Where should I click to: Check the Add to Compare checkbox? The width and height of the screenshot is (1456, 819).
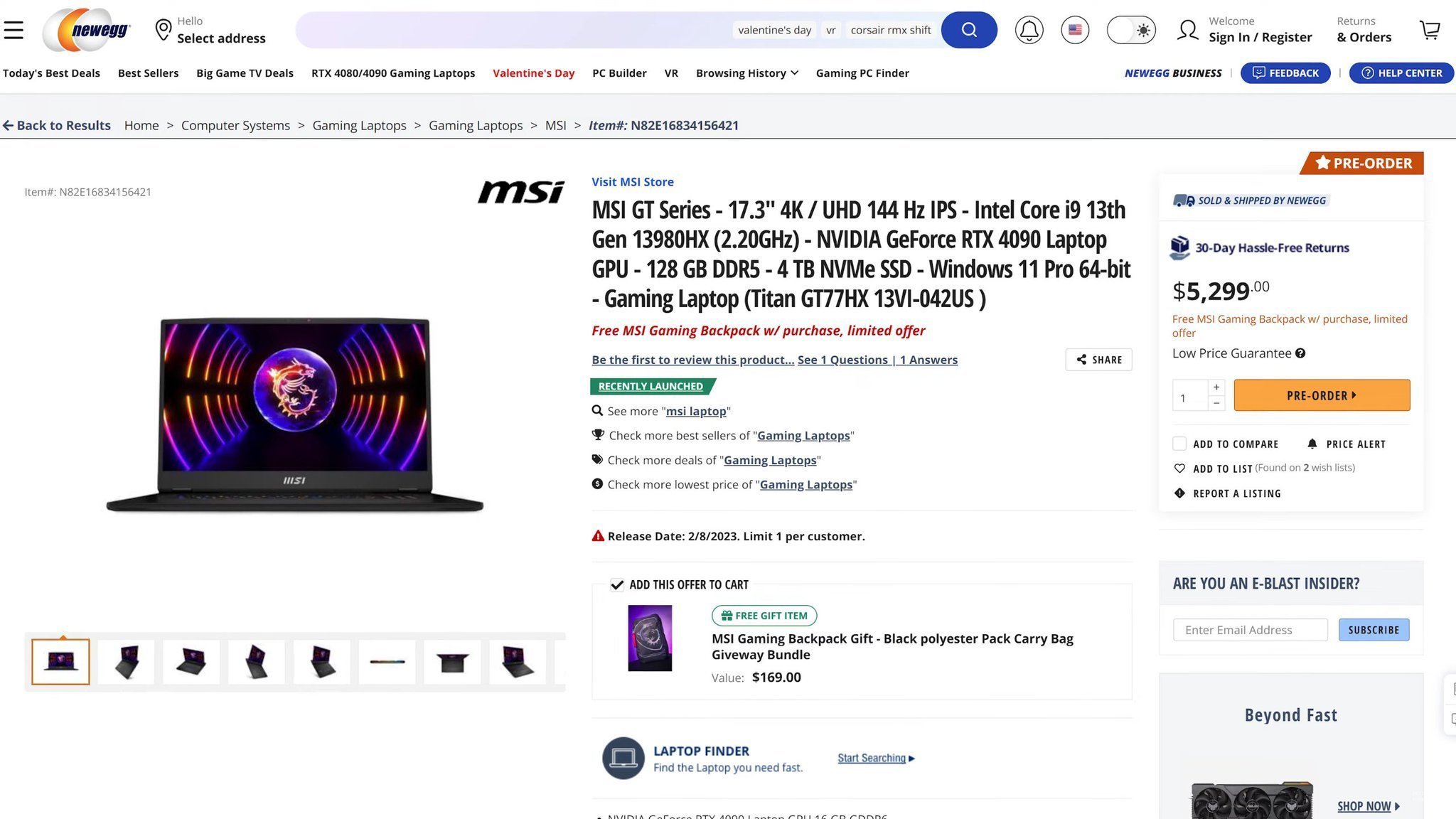coord(1179,444)
